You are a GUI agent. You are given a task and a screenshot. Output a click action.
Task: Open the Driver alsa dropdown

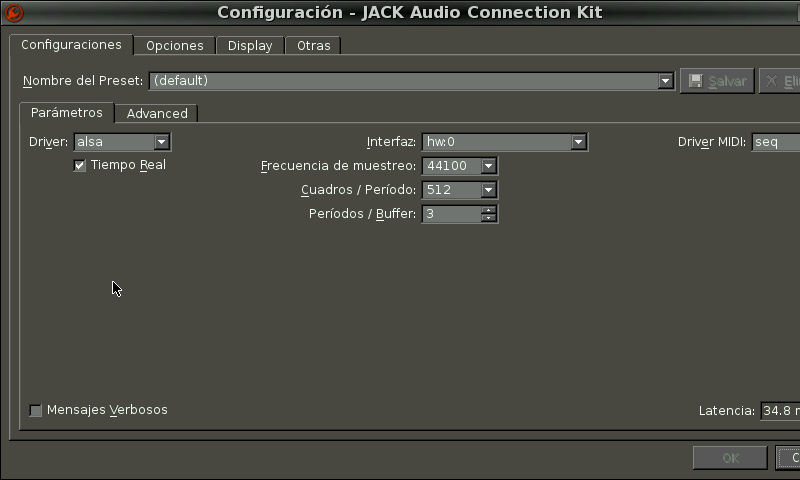coord(122,142)
